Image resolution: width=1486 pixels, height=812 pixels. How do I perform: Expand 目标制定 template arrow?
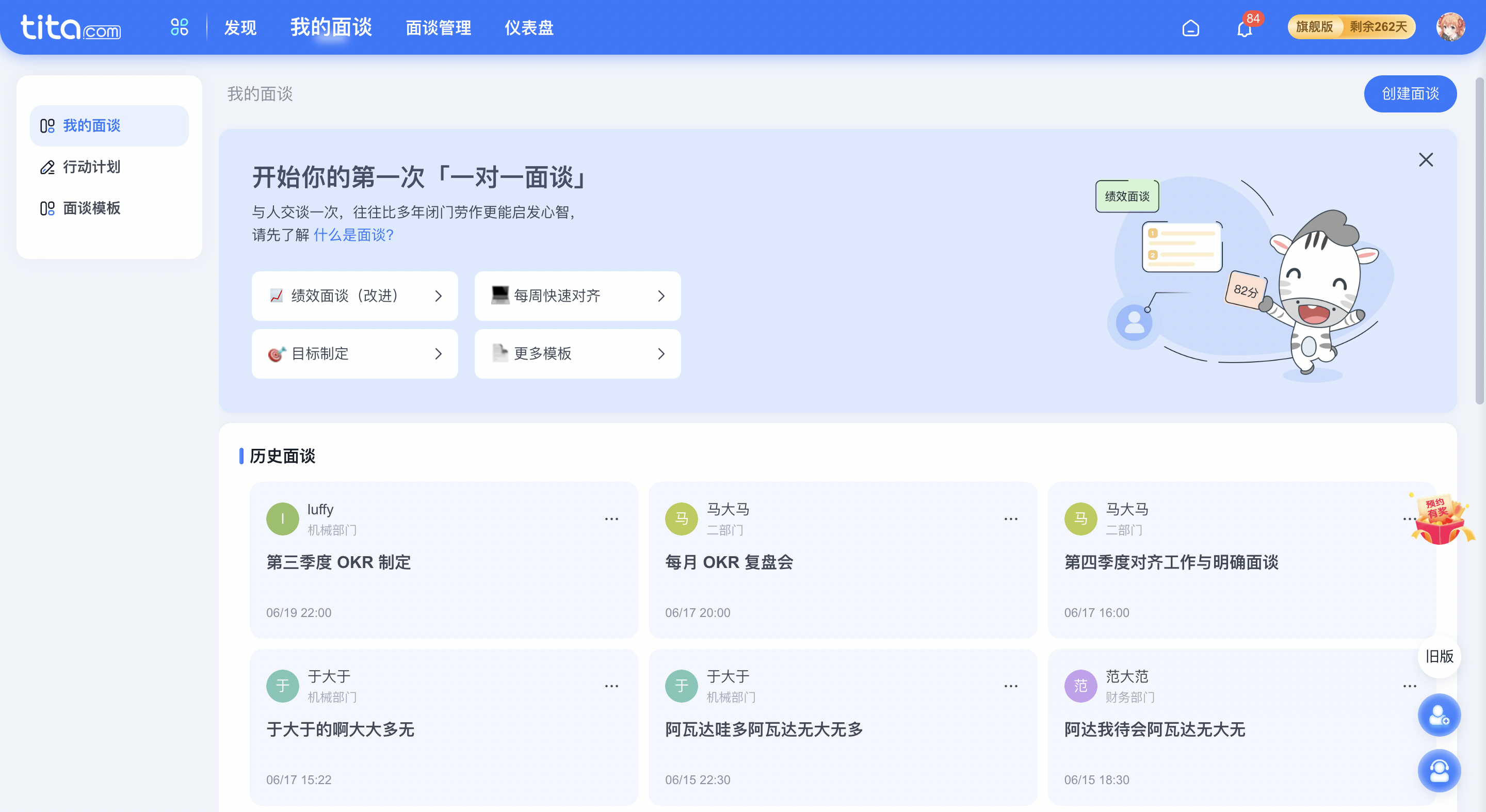(439, 353)
